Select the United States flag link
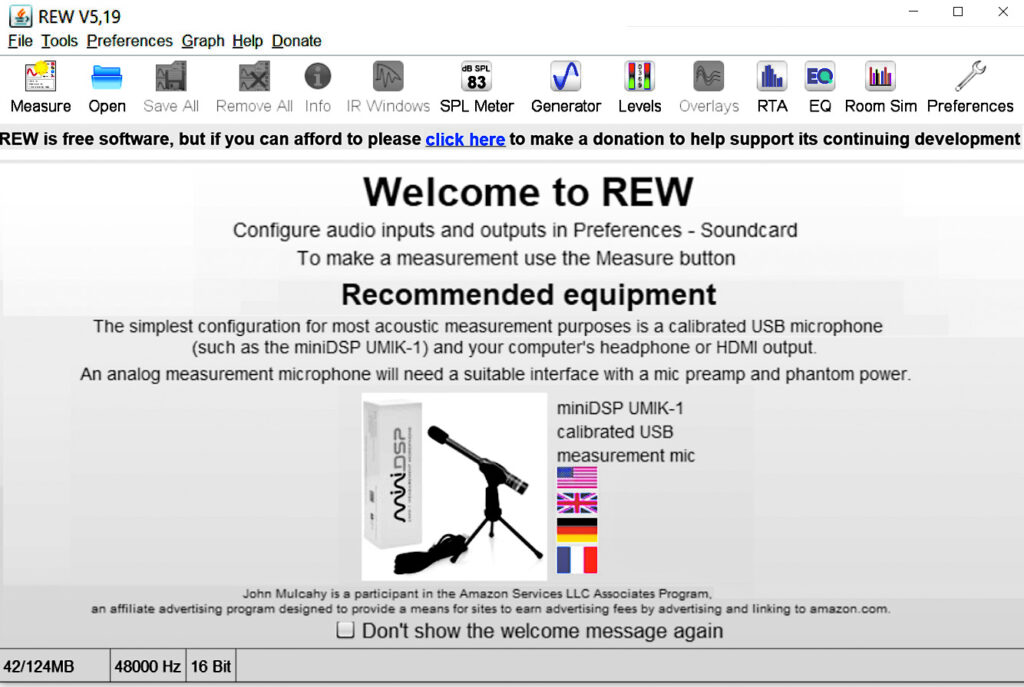This screenshot has width=1024, height=687. pyautogui.click(x=577, y=477)
